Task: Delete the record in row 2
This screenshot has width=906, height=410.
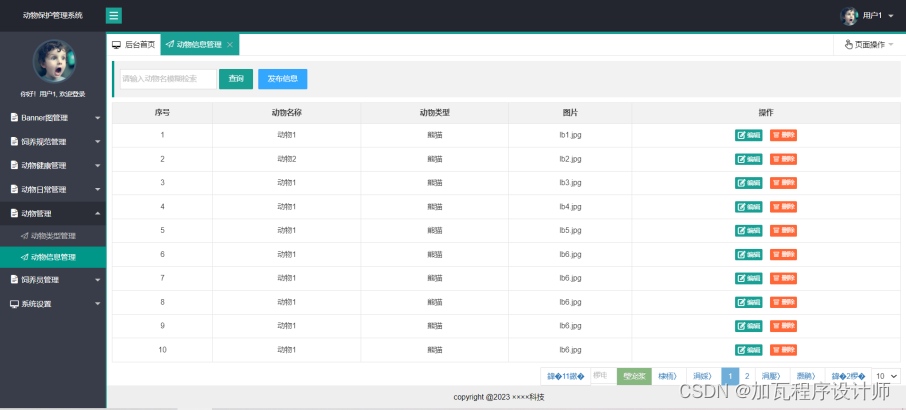Action: [x=784, y=159]
